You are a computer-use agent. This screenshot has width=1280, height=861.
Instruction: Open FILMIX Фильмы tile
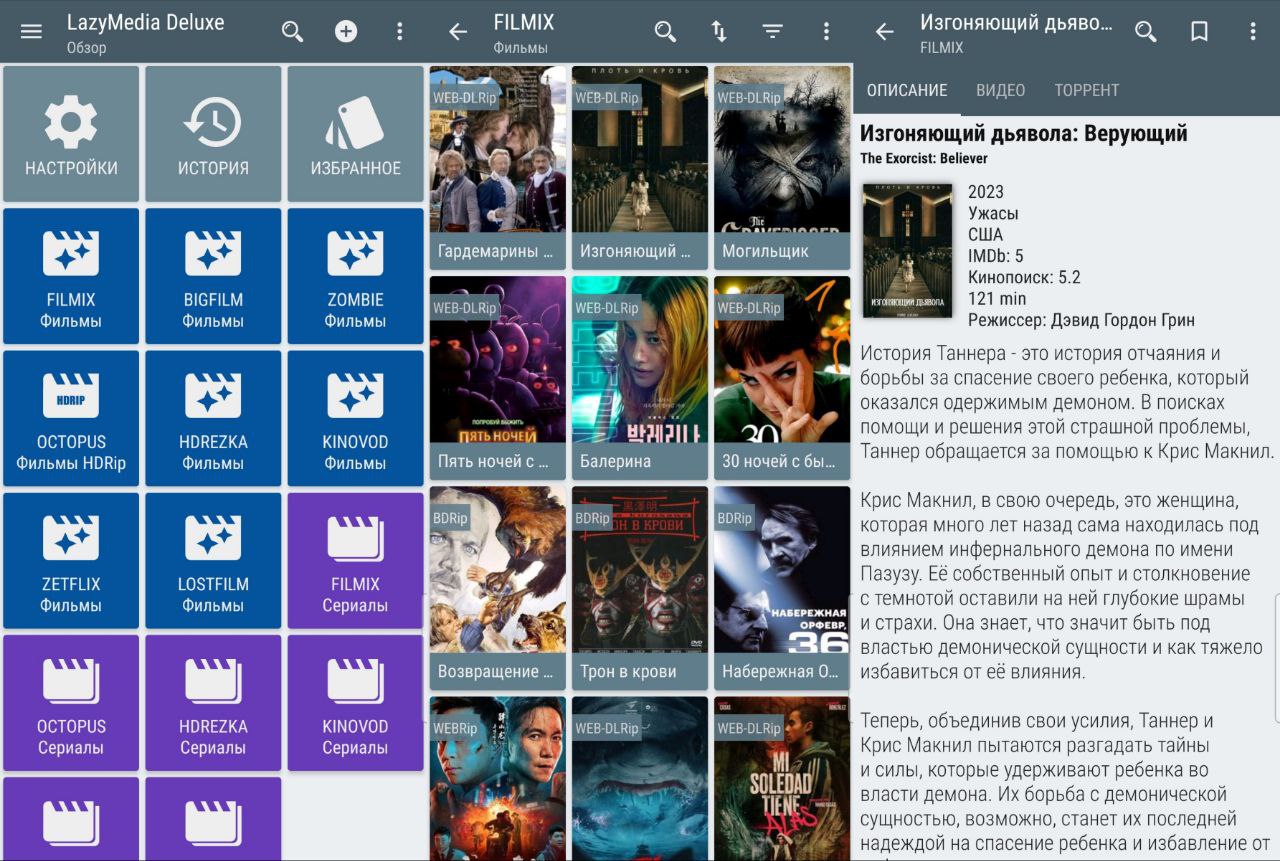pyautogui.click(x=71, y=276)
